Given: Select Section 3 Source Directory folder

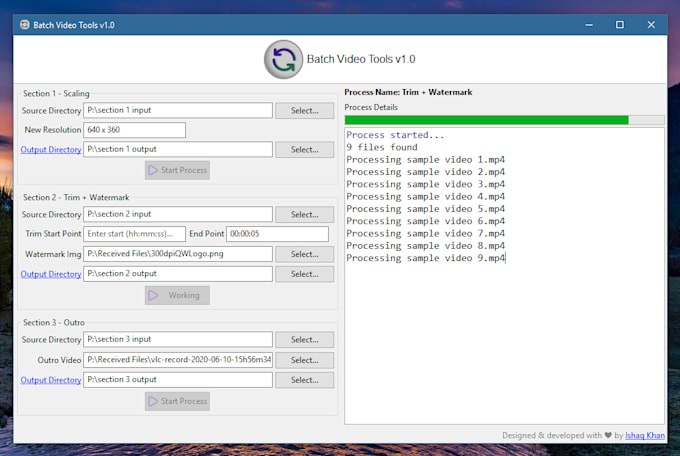Looking at the screenshot, I should click(304, 340).
